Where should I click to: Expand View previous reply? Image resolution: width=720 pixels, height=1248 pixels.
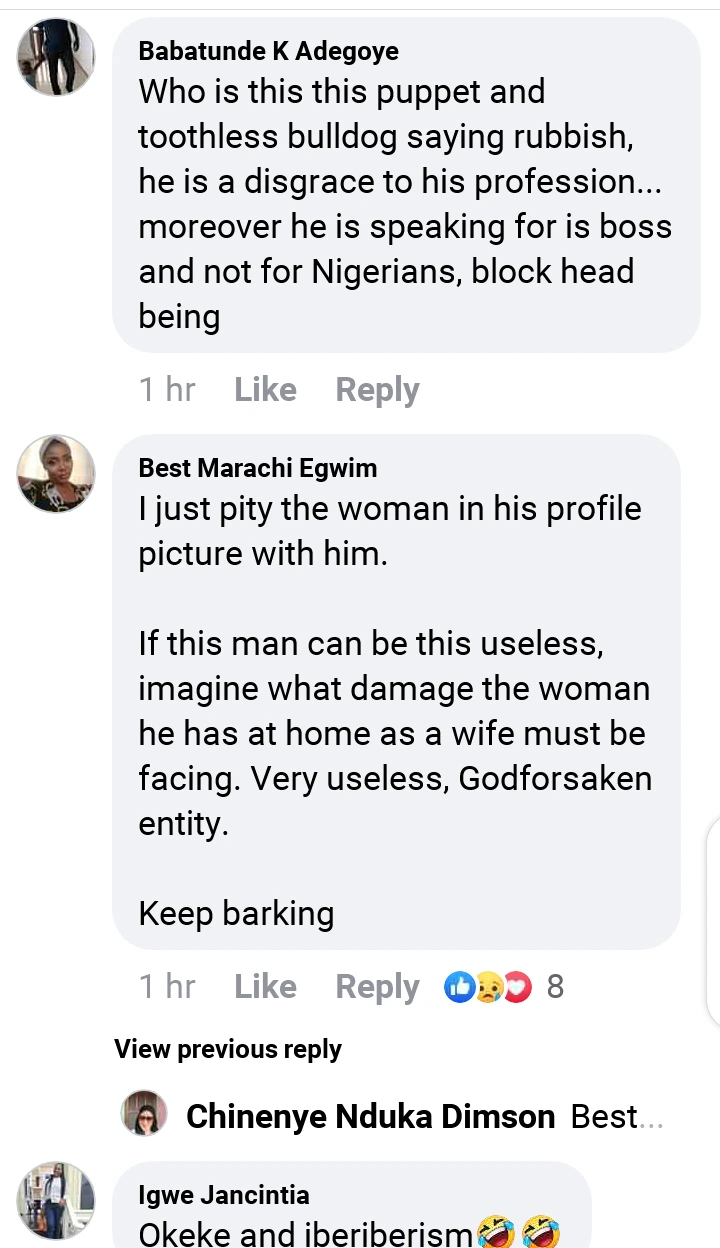click(x=228, y=1049)
